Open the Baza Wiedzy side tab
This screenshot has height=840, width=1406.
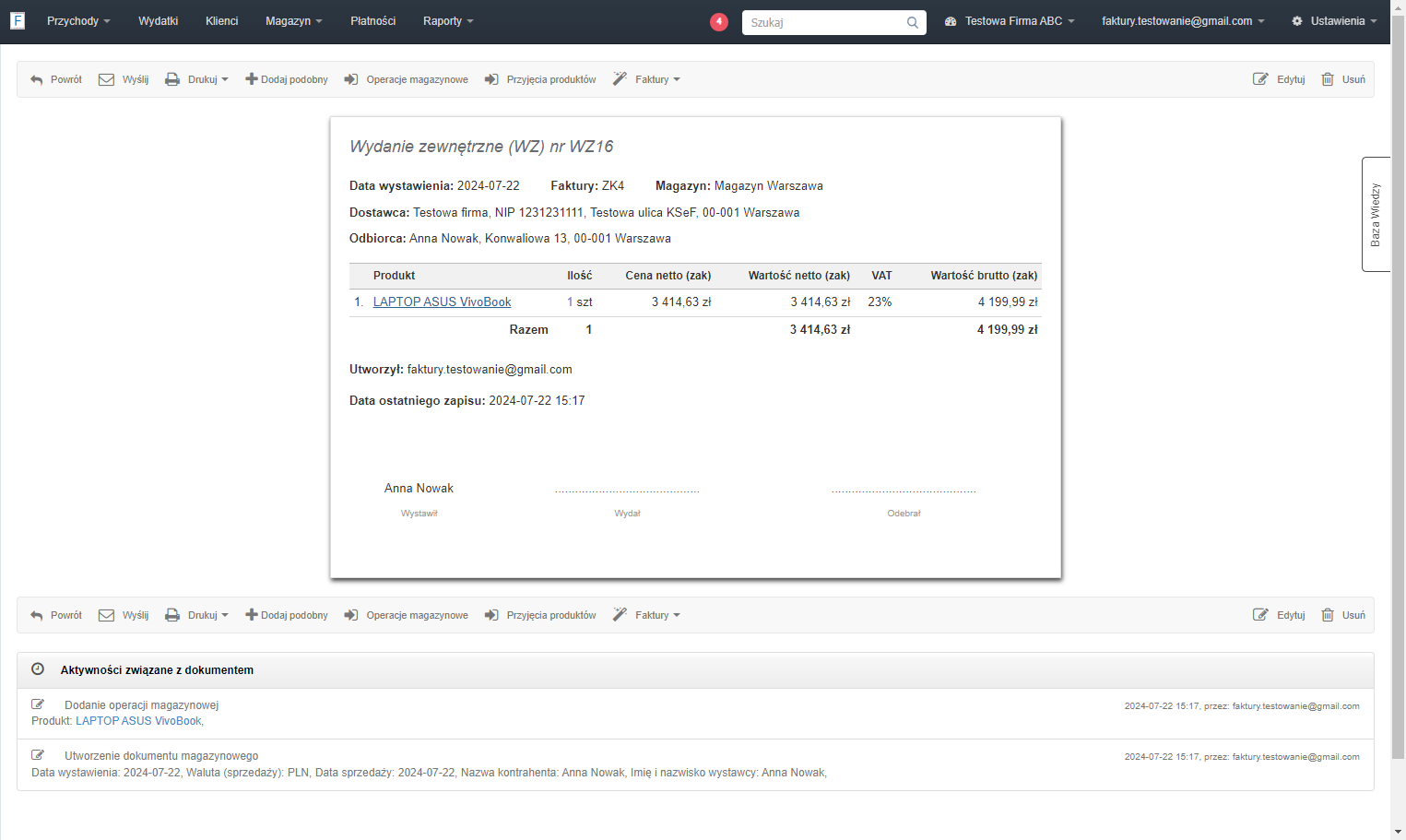(x=1376, y=214)
